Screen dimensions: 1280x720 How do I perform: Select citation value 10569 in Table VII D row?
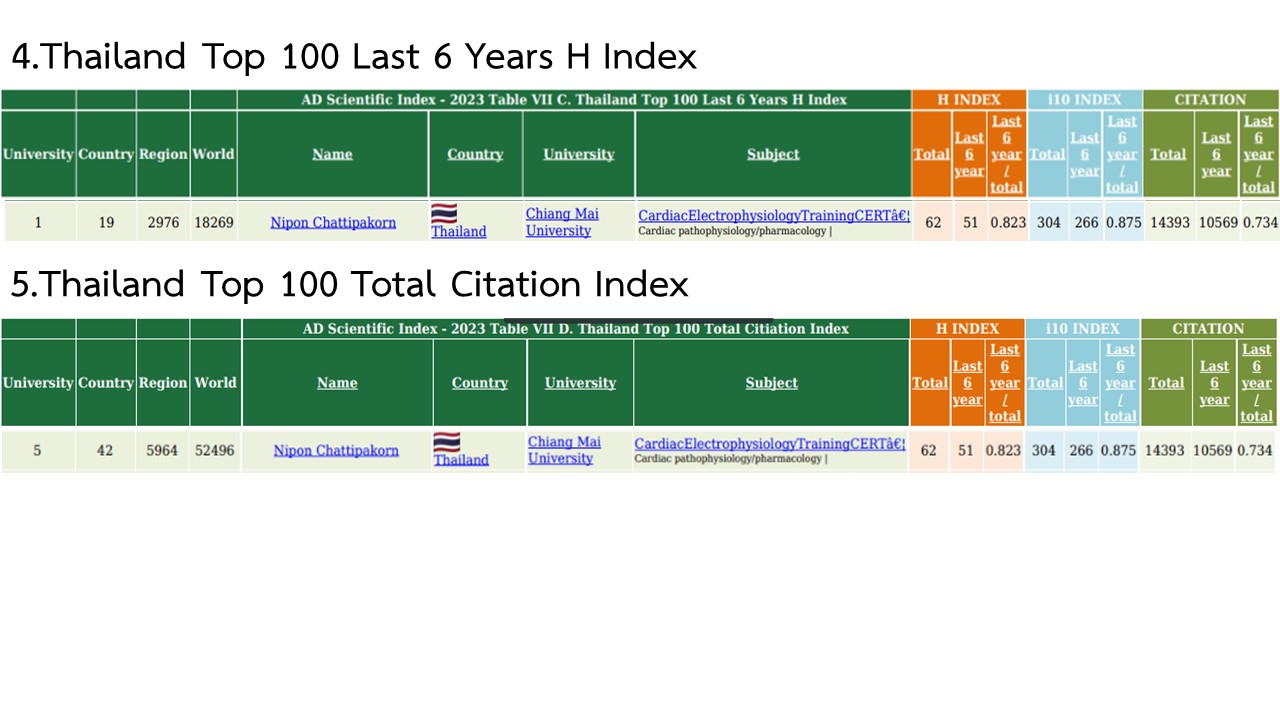coord(1212,451)
